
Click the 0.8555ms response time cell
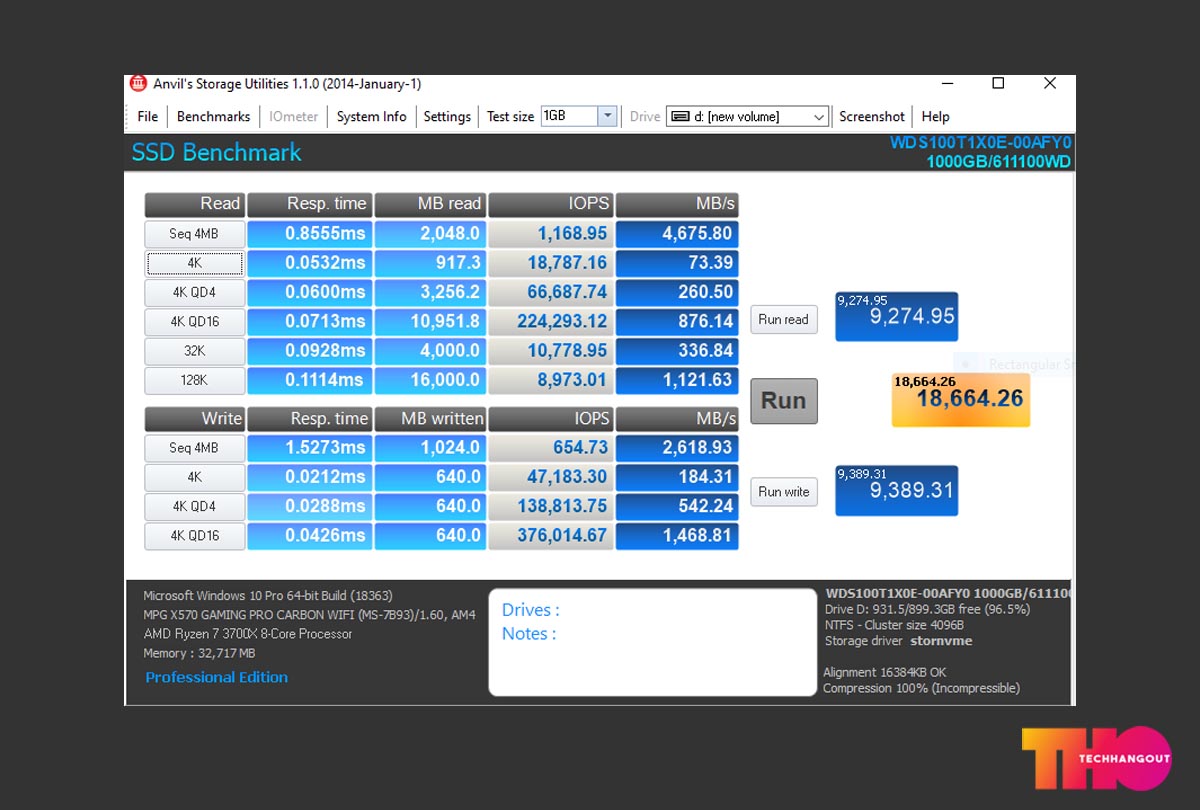309,234
